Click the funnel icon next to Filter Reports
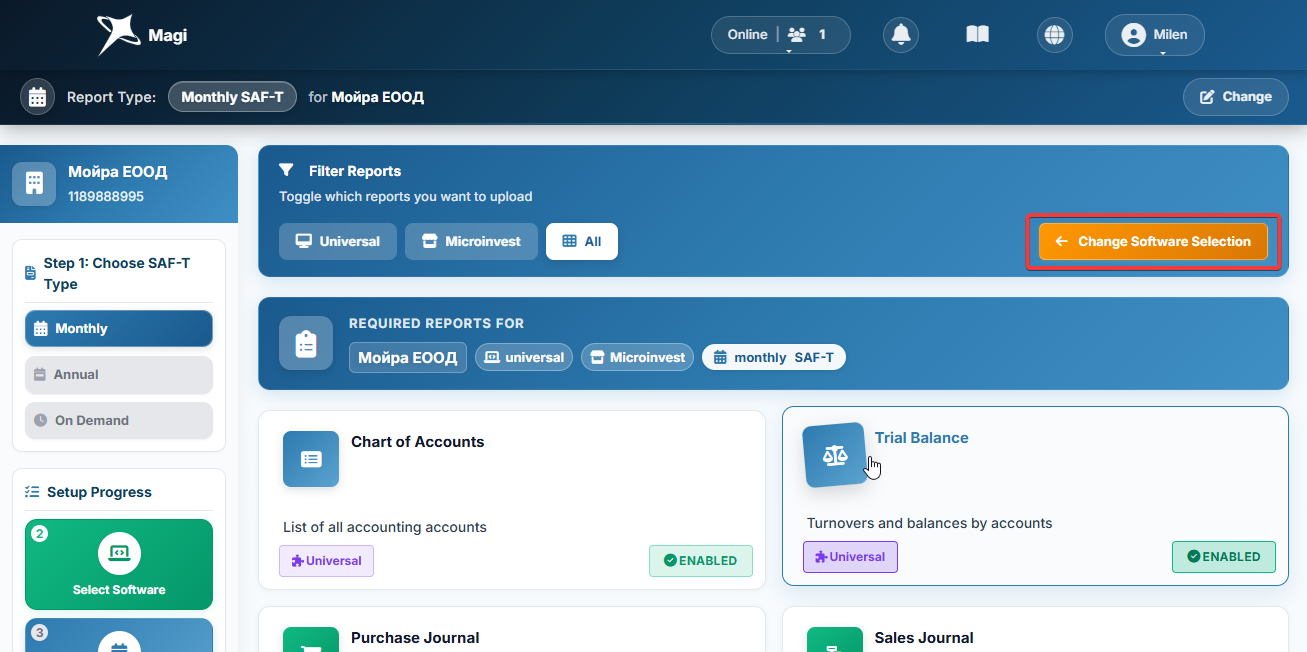 coord(286,171)
